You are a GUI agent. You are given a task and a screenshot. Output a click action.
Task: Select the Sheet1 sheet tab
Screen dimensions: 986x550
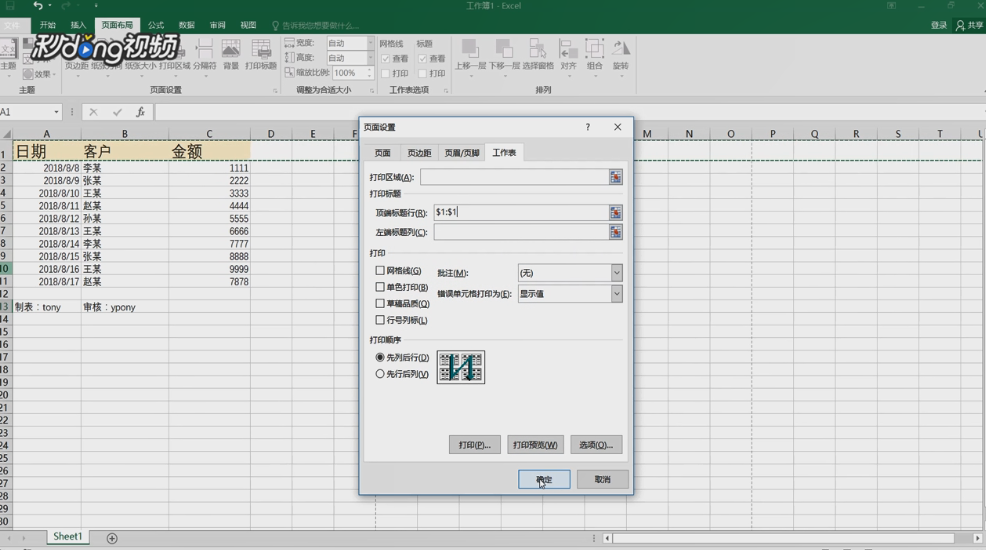click(x=67, y=537)
